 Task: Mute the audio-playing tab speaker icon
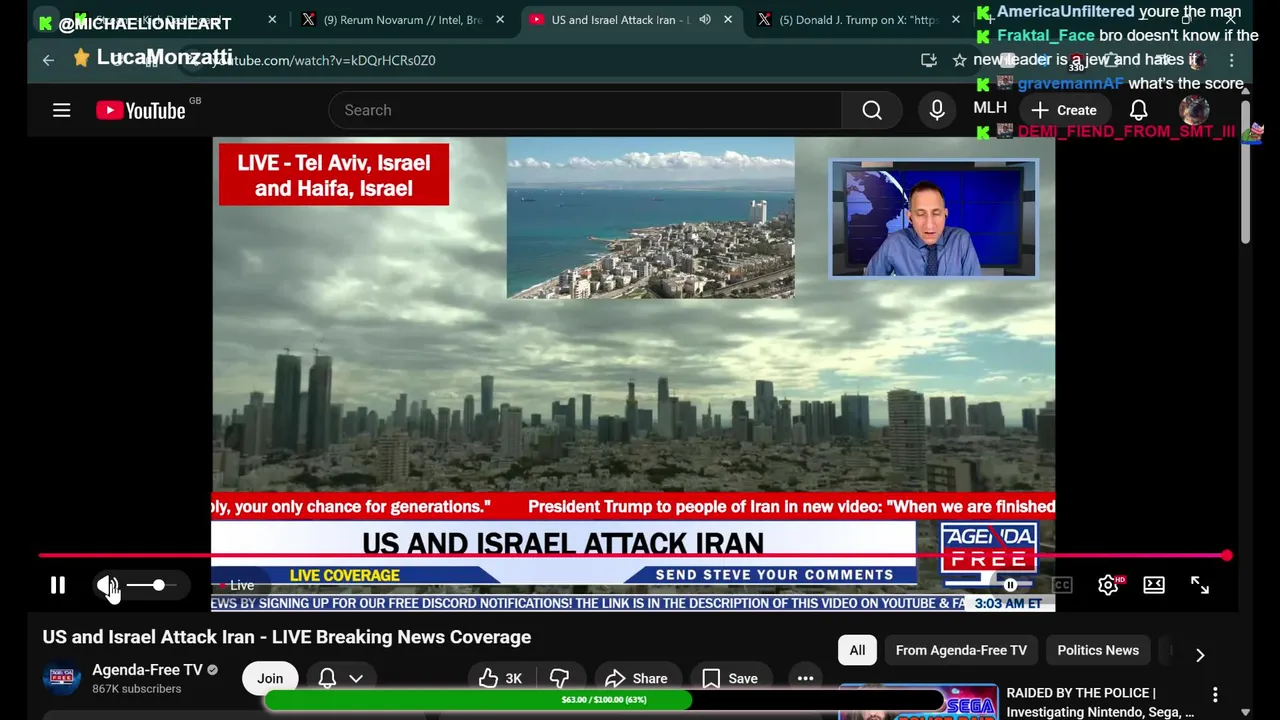click(705, 20)
